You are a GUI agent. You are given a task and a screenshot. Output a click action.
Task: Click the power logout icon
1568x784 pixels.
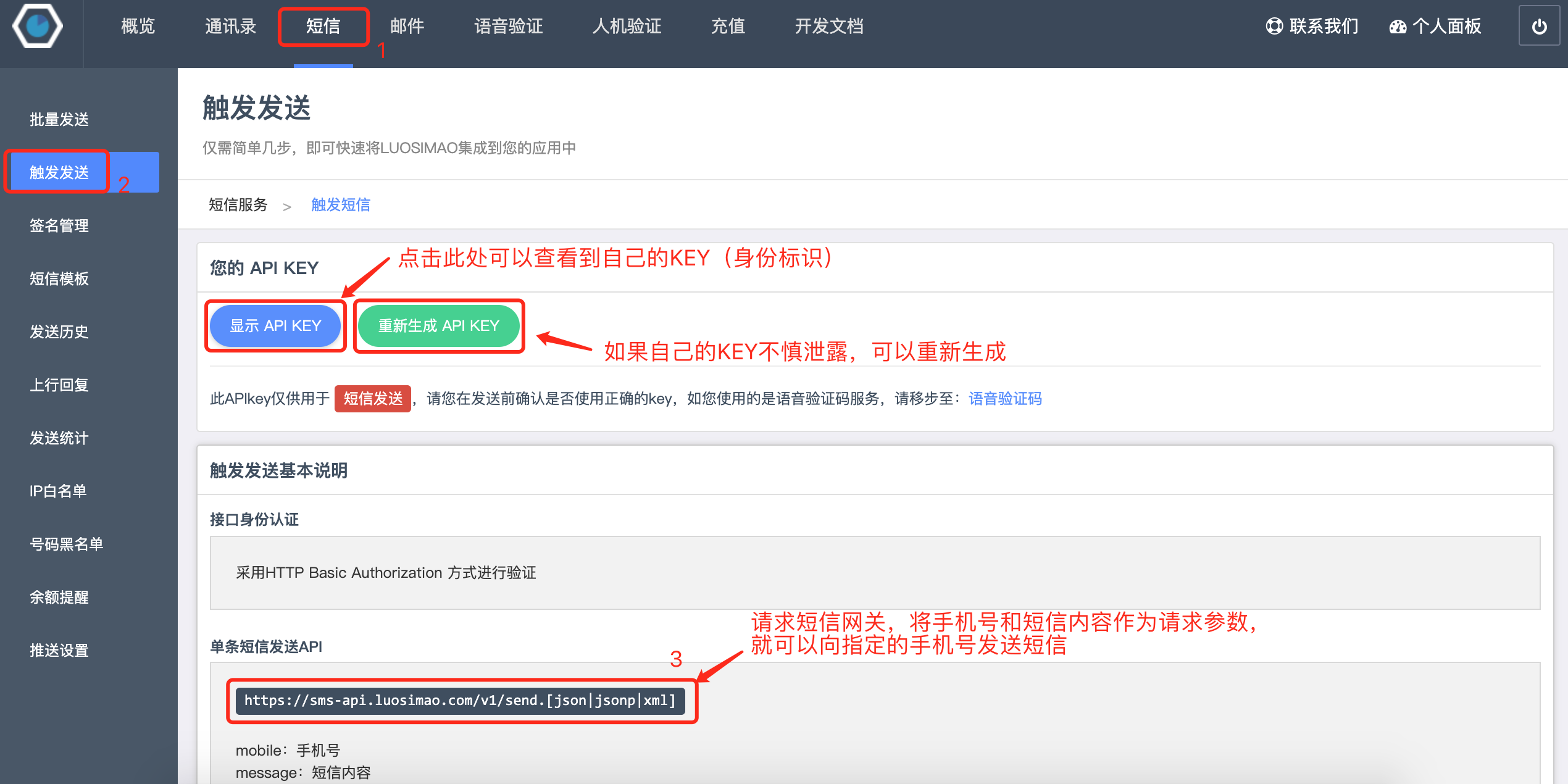click(x=1539, y=27)
